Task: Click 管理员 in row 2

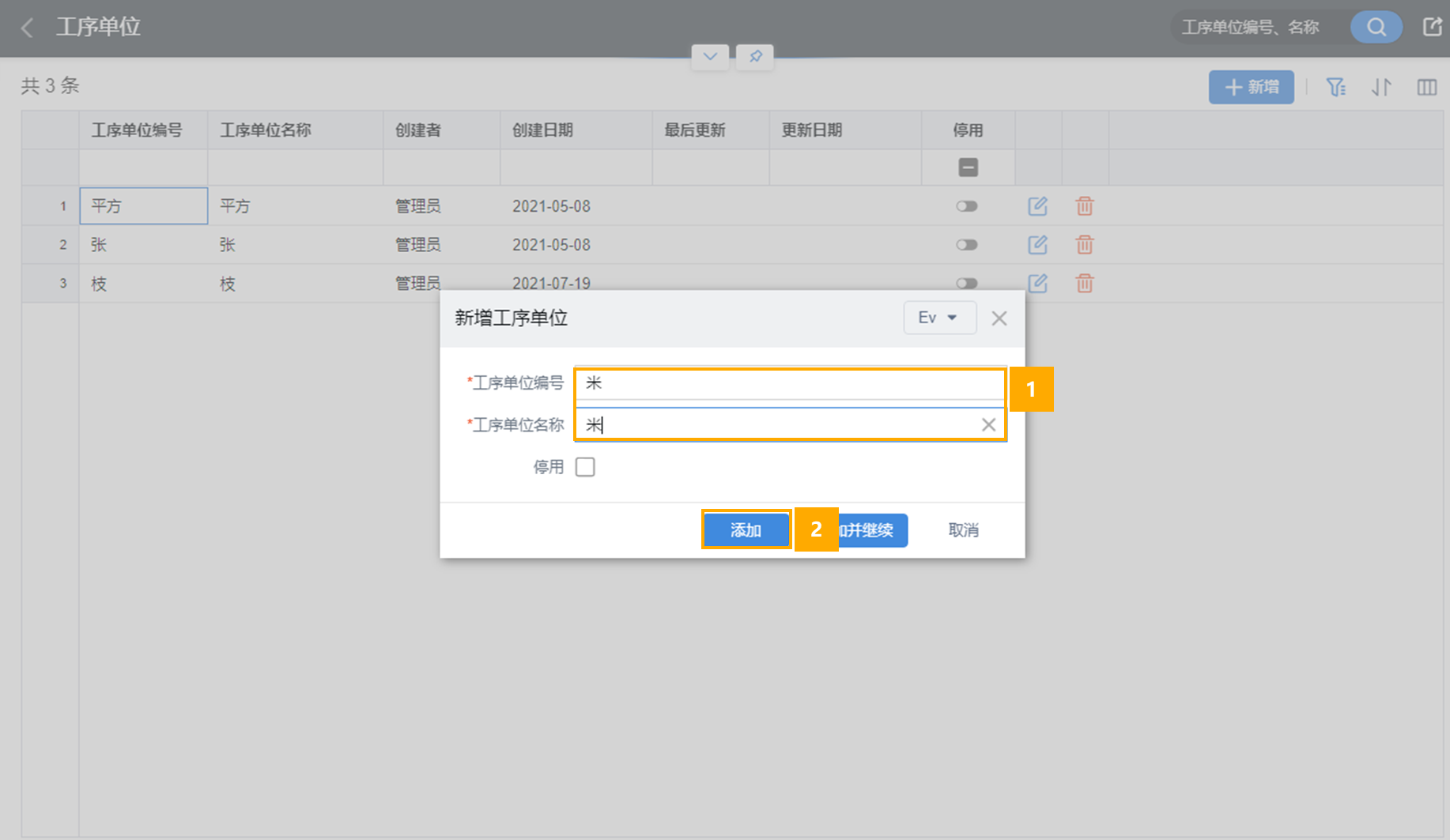Action: [417, 245]
